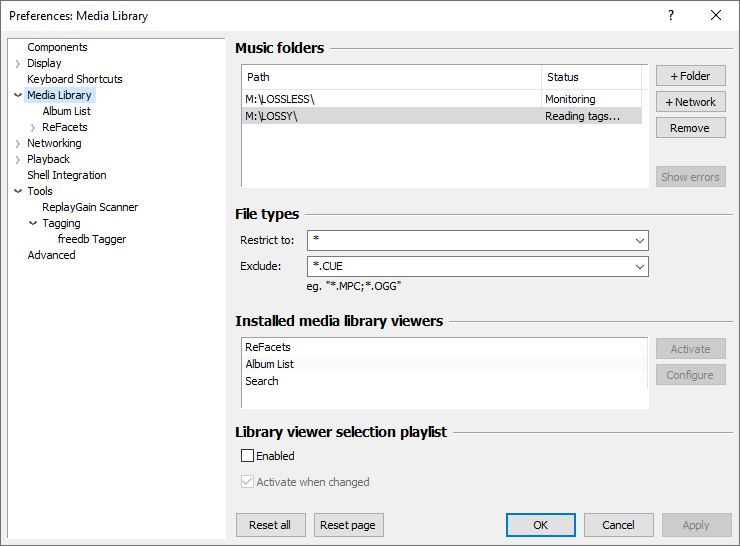Enable the library viewer selection playlist checkbox
The height and width of the screenshot is (546, 740).
click(x=248, y=456)
